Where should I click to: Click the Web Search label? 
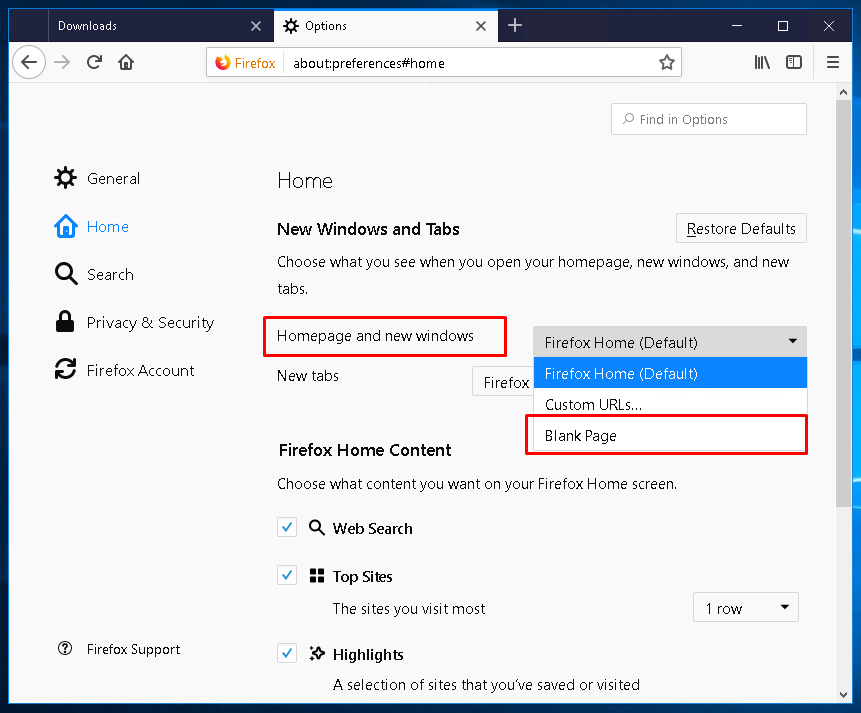click(x=372, y=528)
